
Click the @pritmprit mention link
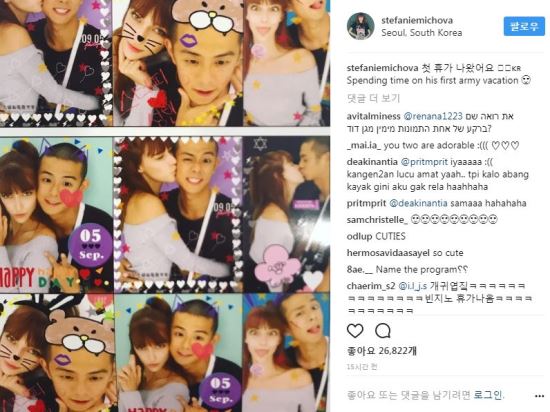pos(424,162)
